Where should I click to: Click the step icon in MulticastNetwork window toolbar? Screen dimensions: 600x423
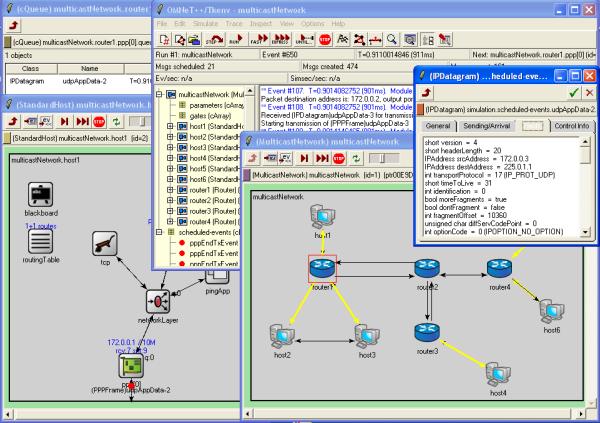click(304, 158)
